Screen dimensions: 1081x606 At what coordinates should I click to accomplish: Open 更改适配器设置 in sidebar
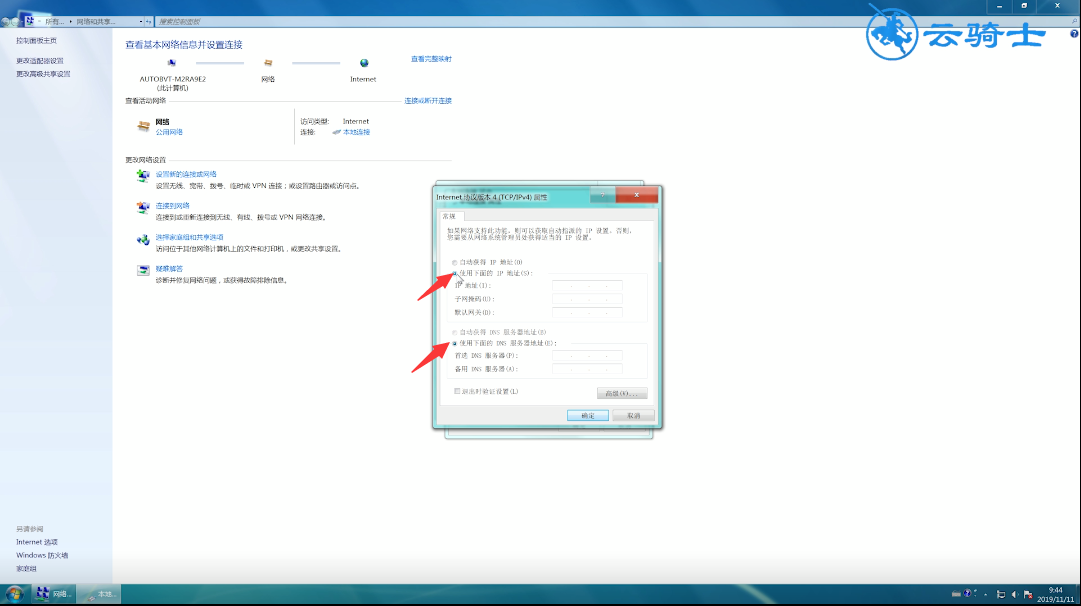click(40, 61)
